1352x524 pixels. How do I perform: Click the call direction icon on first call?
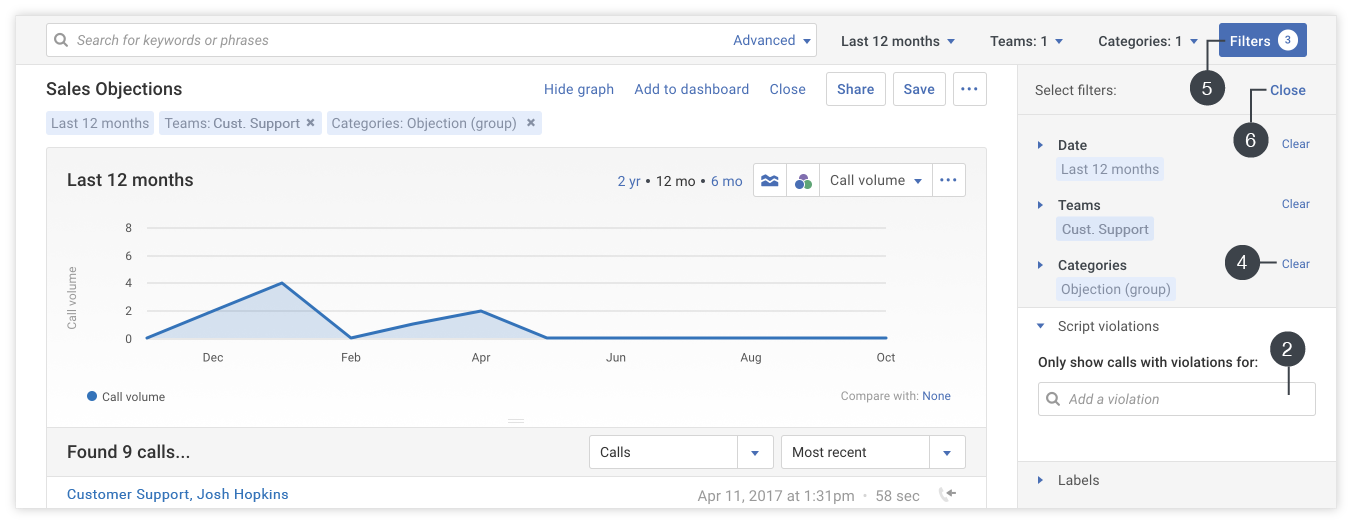[948, 494]
